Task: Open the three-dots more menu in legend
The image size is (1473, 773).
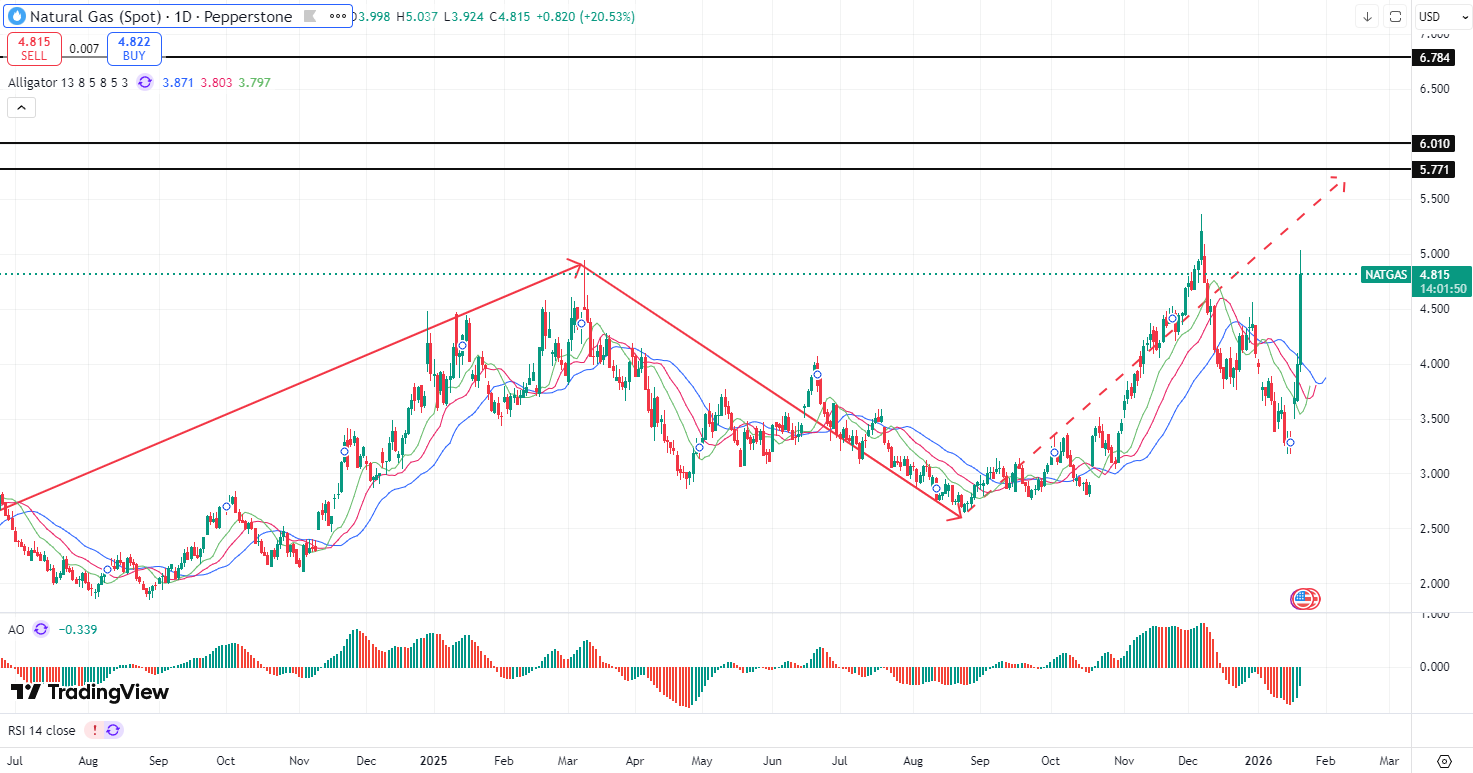Action: click(339, 17)
